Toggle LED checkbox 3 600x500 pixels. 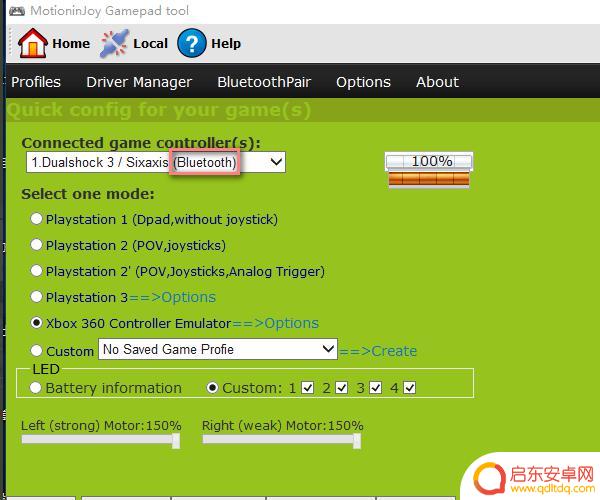click(x=376, y=388)
